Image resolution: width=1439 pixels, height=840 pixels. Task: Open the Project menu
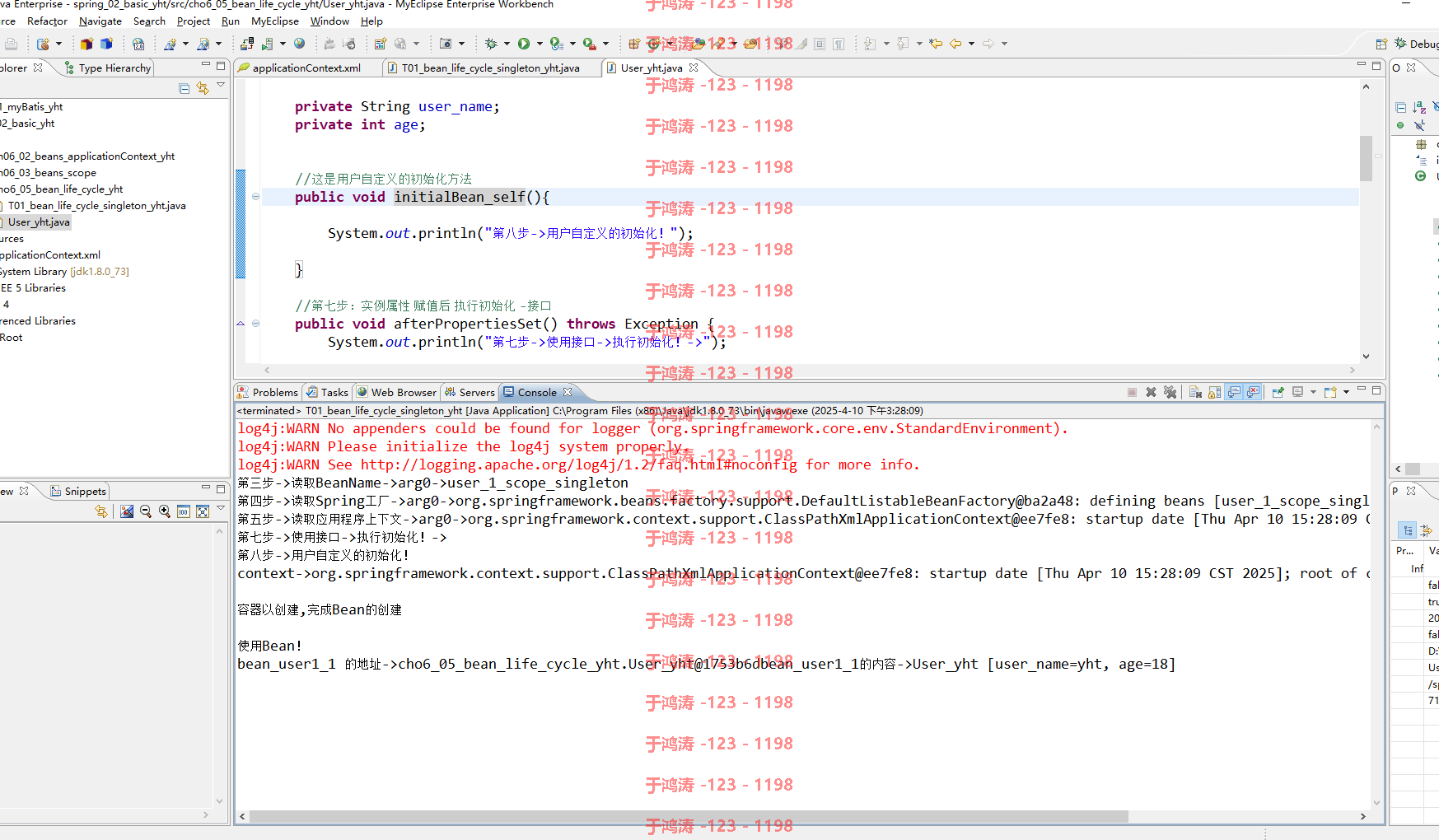[194, 21]
